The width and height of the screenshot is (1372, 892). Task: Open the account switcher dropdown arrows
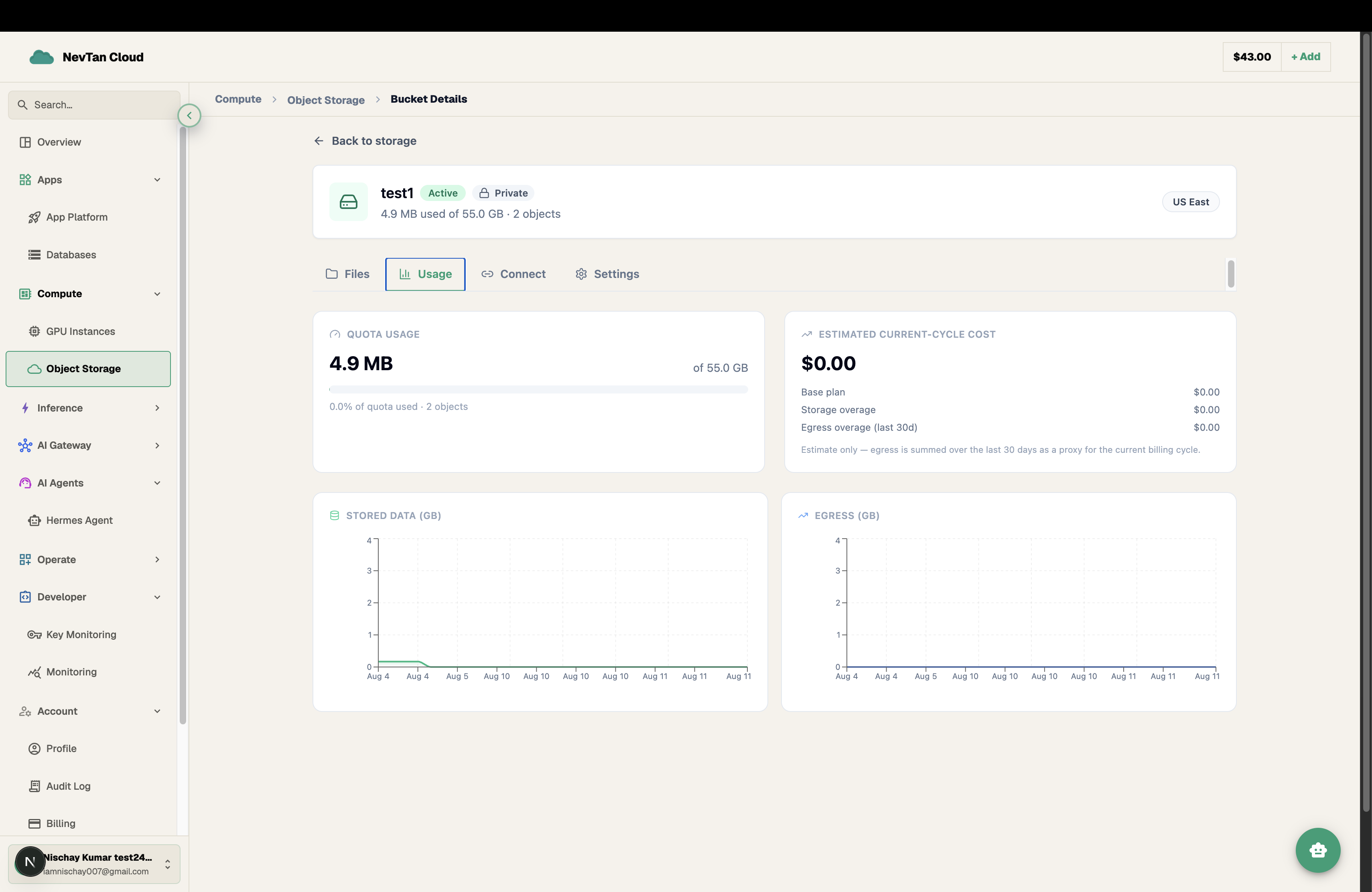click(167, 864)
